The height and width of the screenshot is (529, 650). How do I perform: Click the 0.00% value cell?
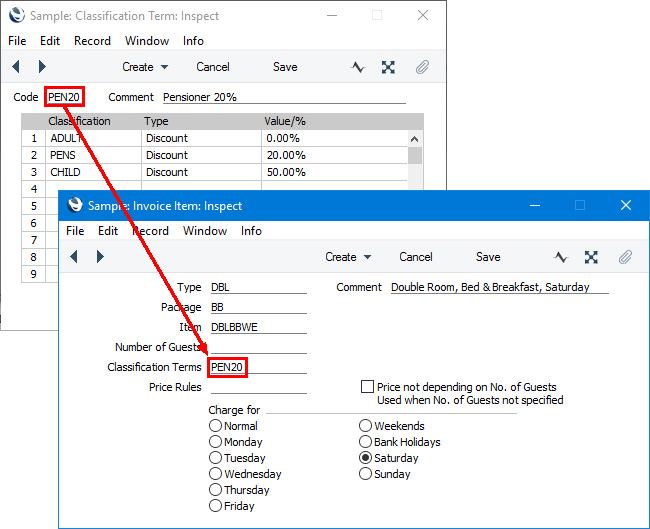click(334, 138)
